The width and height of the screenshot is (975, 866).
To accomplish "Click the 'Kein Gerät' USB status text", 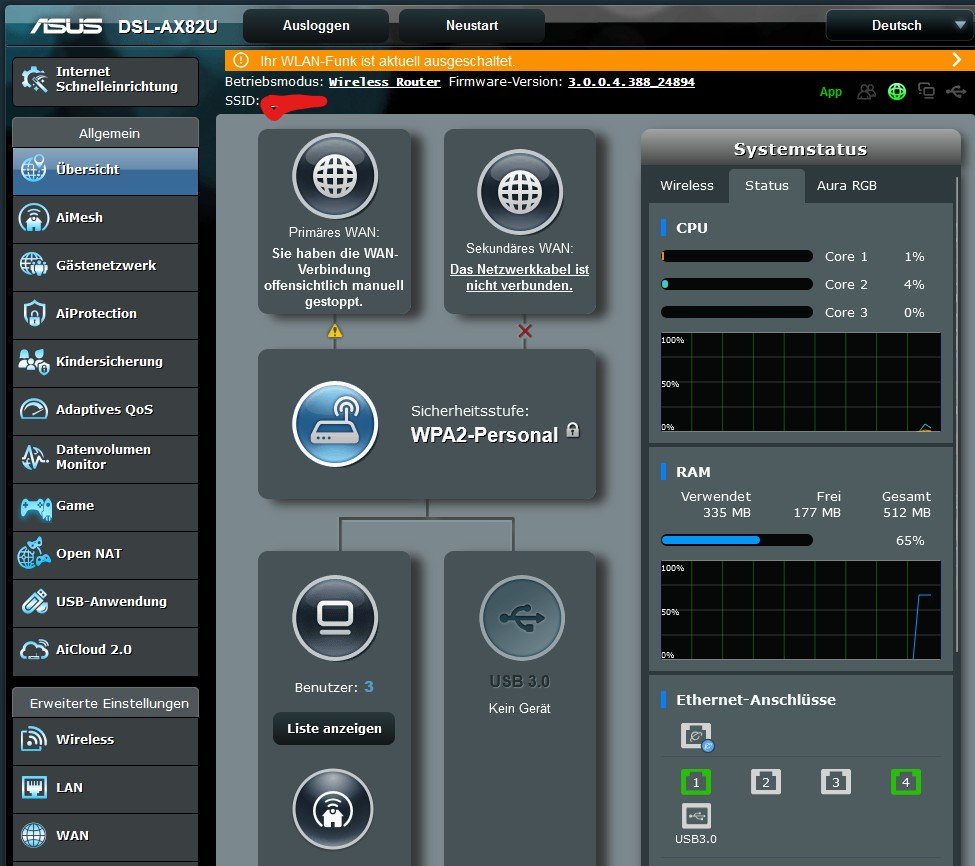I will (519, 708).
